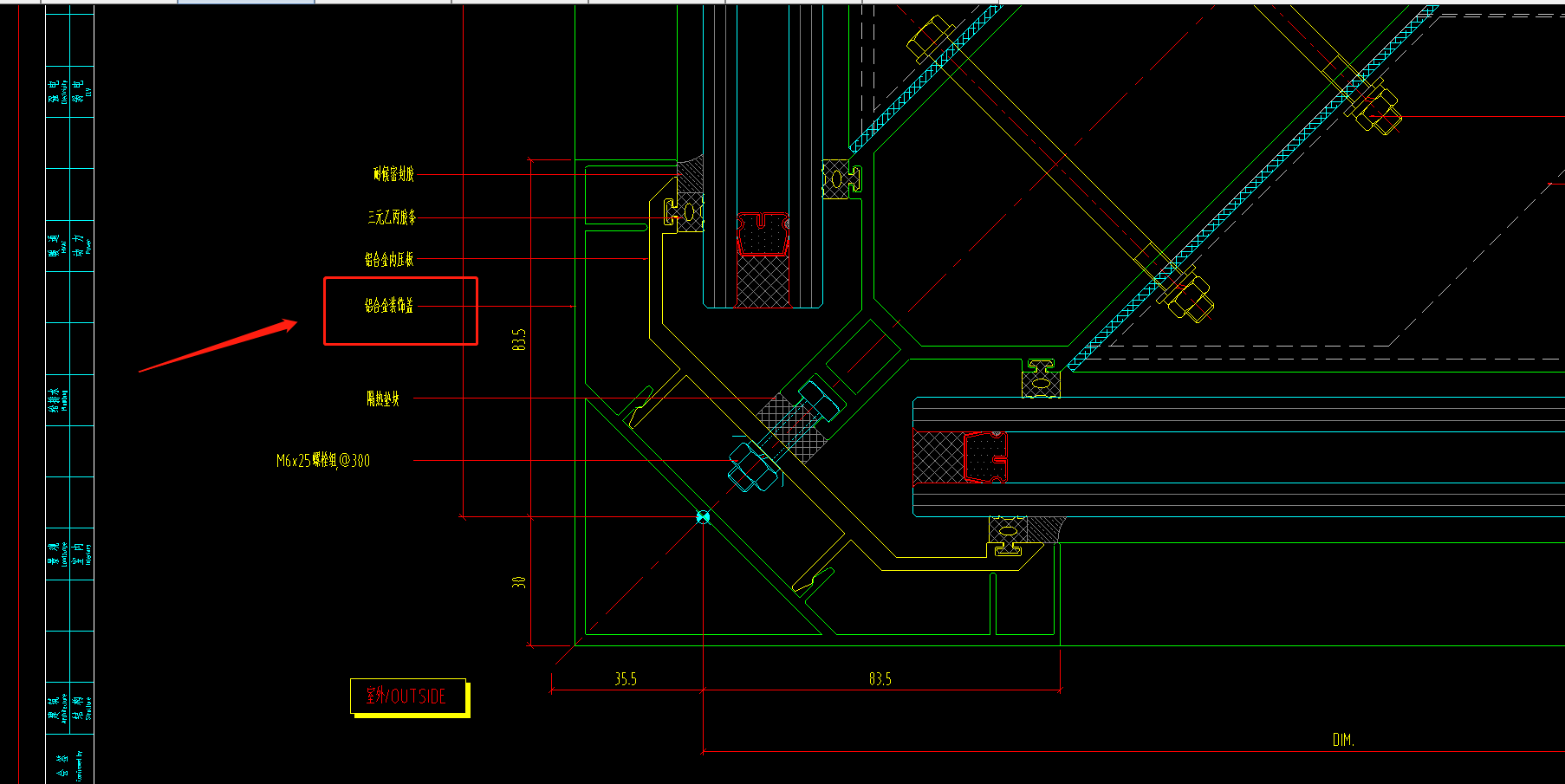Select the M6x25螺栓组@300 annotation
1565x784 pixels.
323,460
